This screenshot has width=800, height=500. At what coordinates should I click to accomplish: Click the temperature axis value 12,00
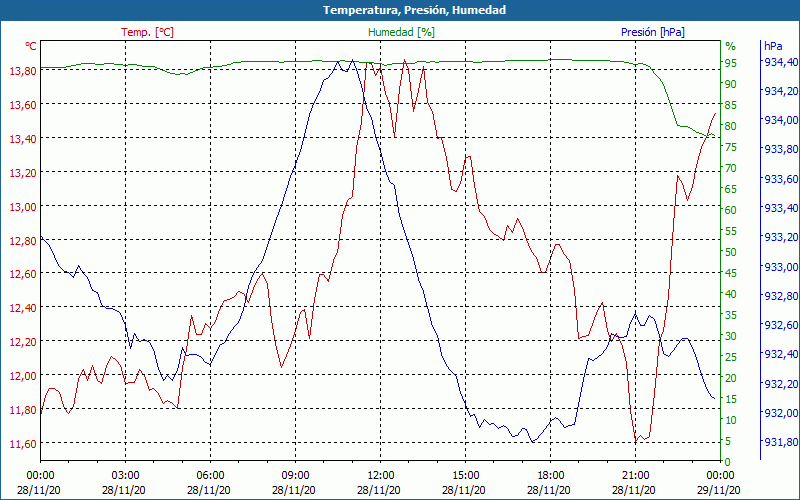click(23, 376)
